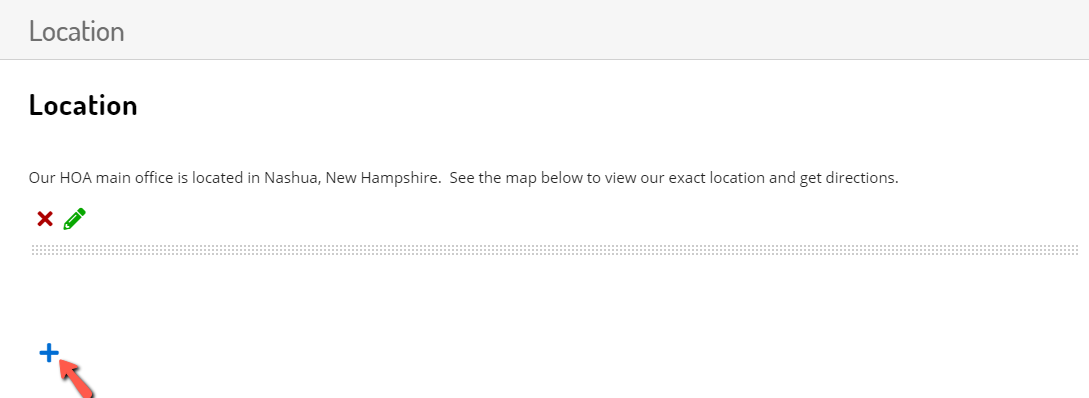This screenshot has height=398, width=1089.
Task: Select the bold Location heading
Action: pyautogui.click(x=83, y=106)
